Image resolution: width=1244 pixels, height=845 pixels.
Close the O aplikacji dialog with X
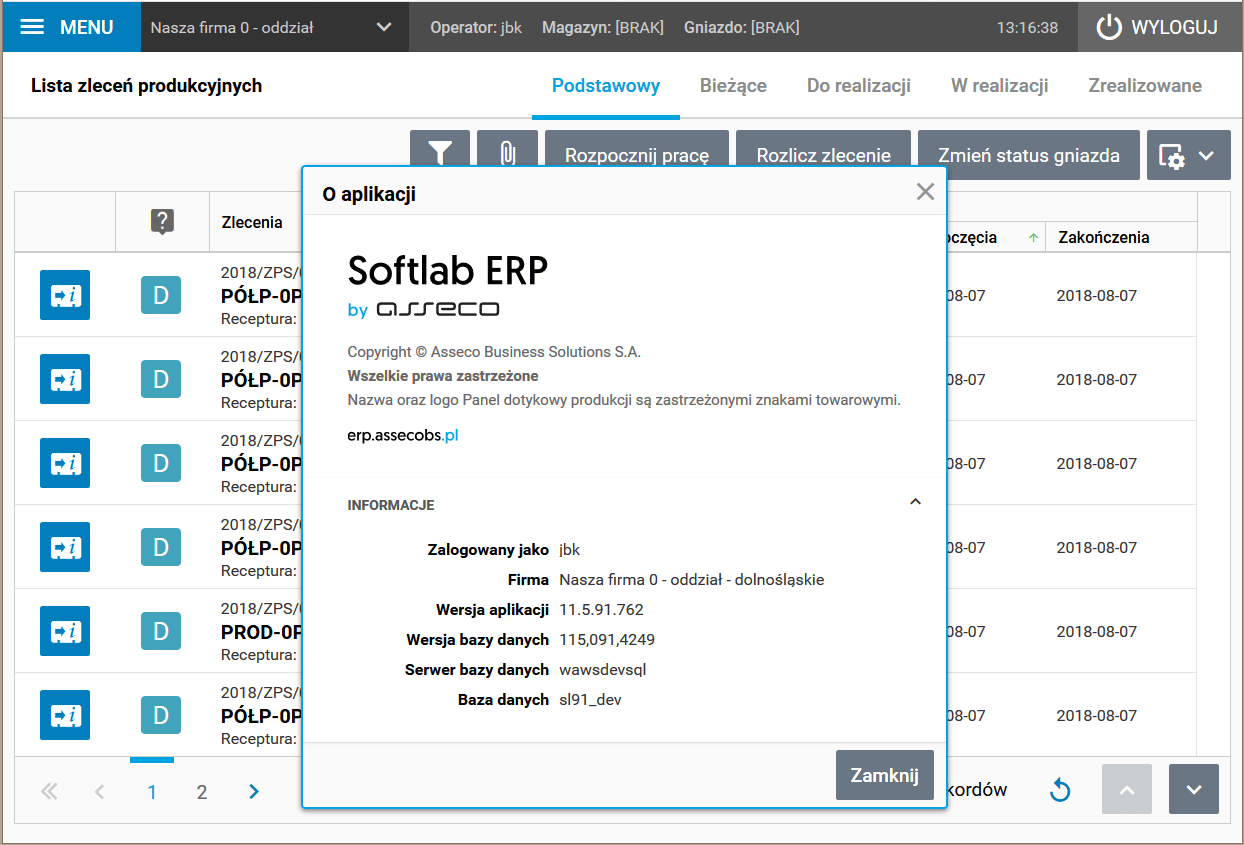click(925, 192)
